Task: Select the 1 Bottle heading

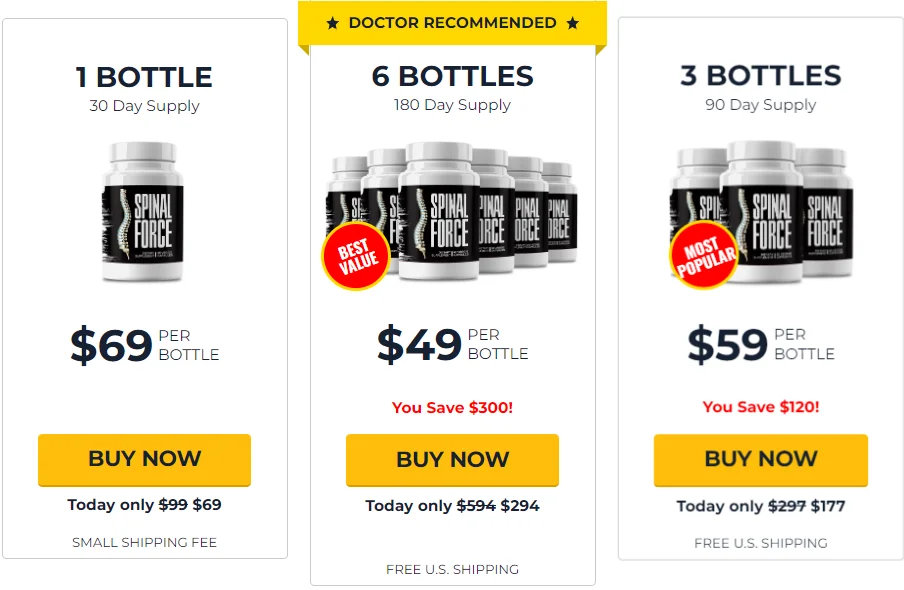Action: click(144, 77)
